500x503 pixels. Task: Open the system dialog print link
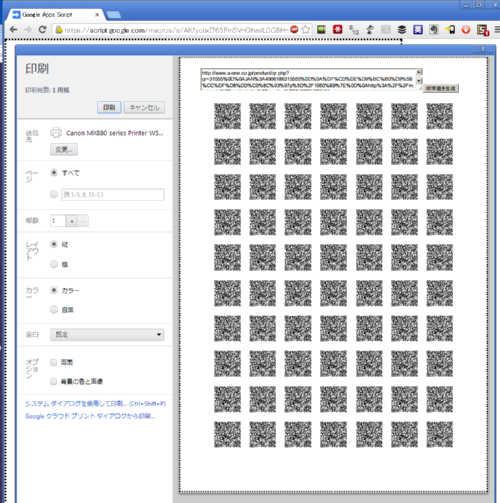[x=96, y=404]
